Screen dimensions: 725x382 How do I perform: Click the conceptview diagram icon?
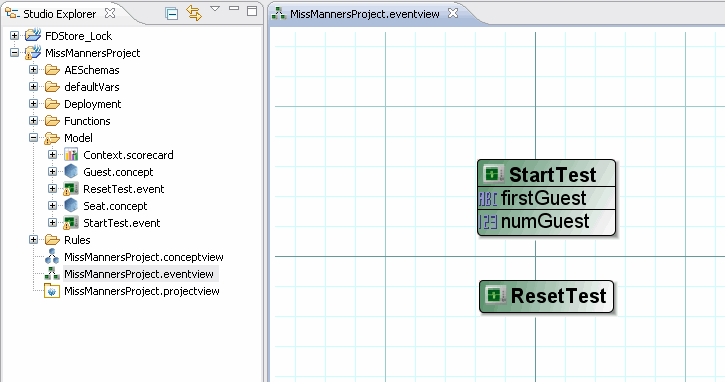[52, 257]
